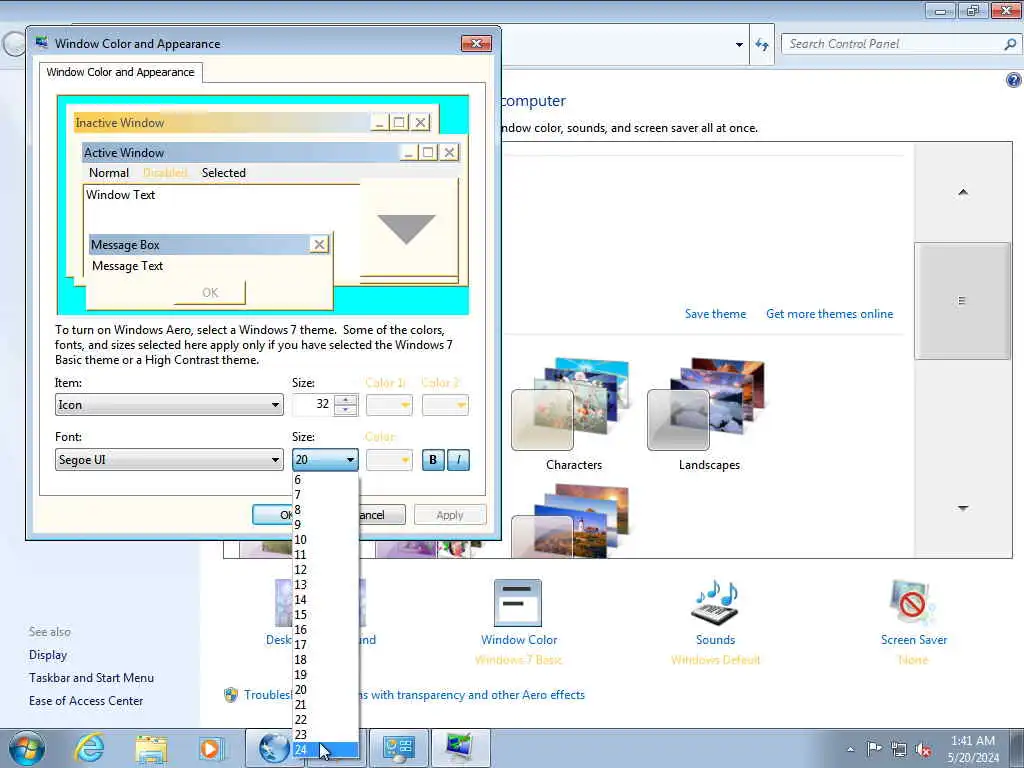Viewport: 1024px width, 768px height.
Task: Select font size 16 in list
Action: [x=325, y=630]
